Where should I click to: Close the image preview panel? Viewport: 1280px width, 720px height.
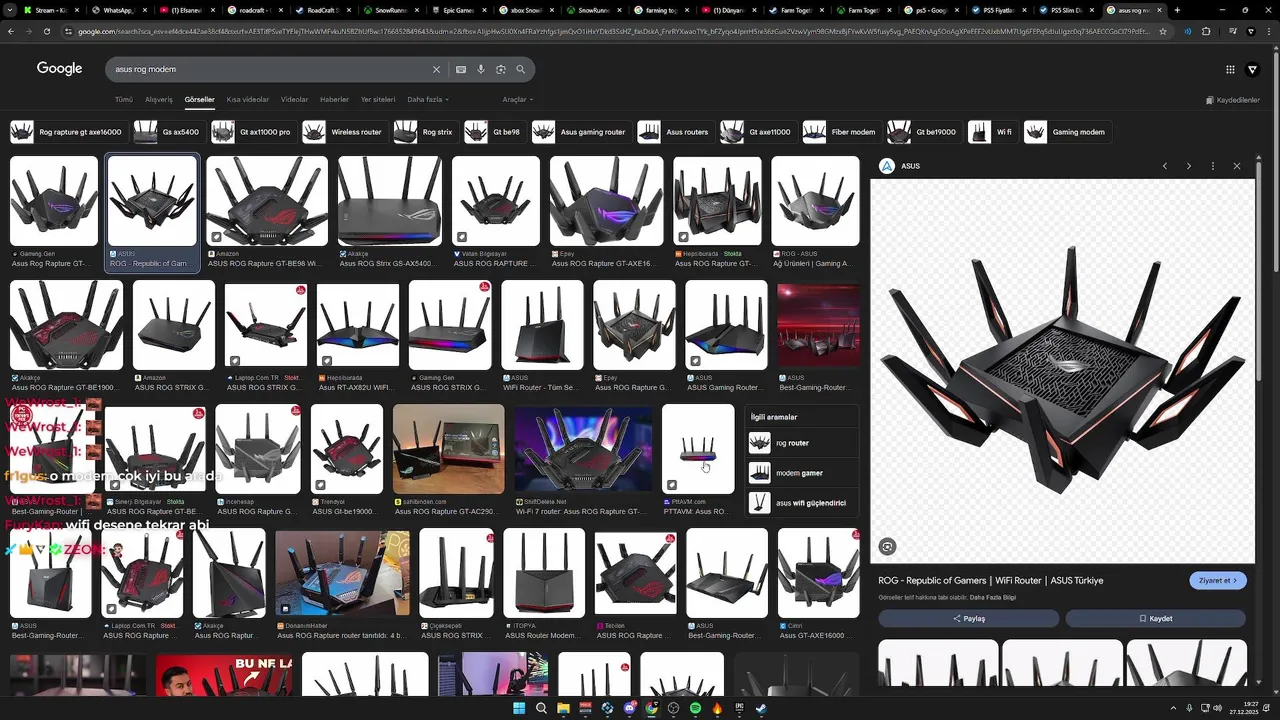tap(1237, 166)
